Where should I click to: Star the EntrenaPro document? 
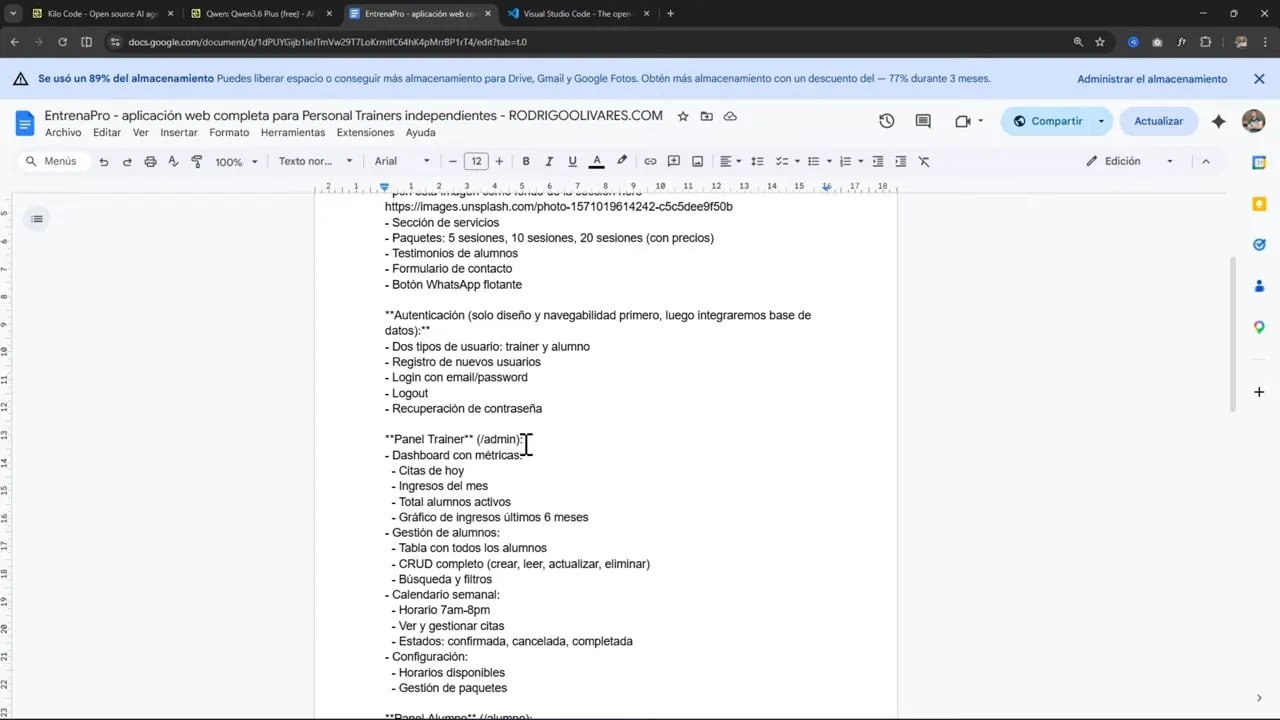point(683,116)
